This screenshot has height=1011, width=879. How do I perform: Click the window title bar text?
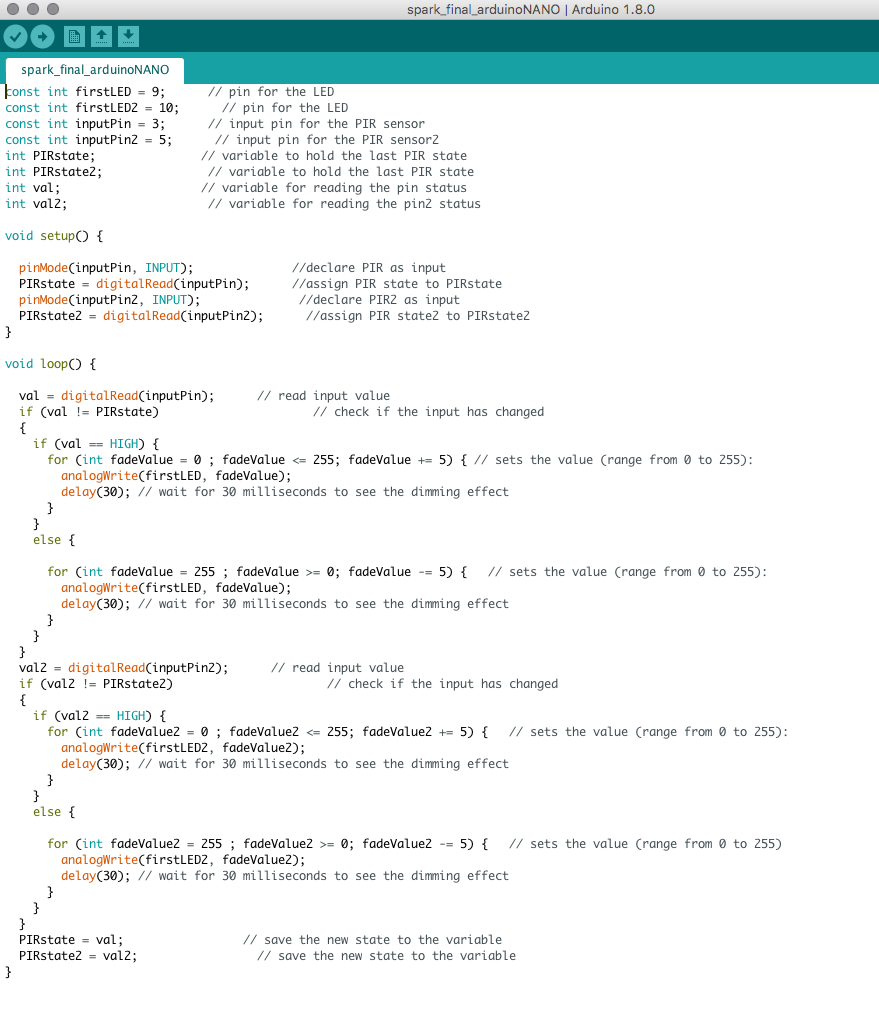pos(531,10)
